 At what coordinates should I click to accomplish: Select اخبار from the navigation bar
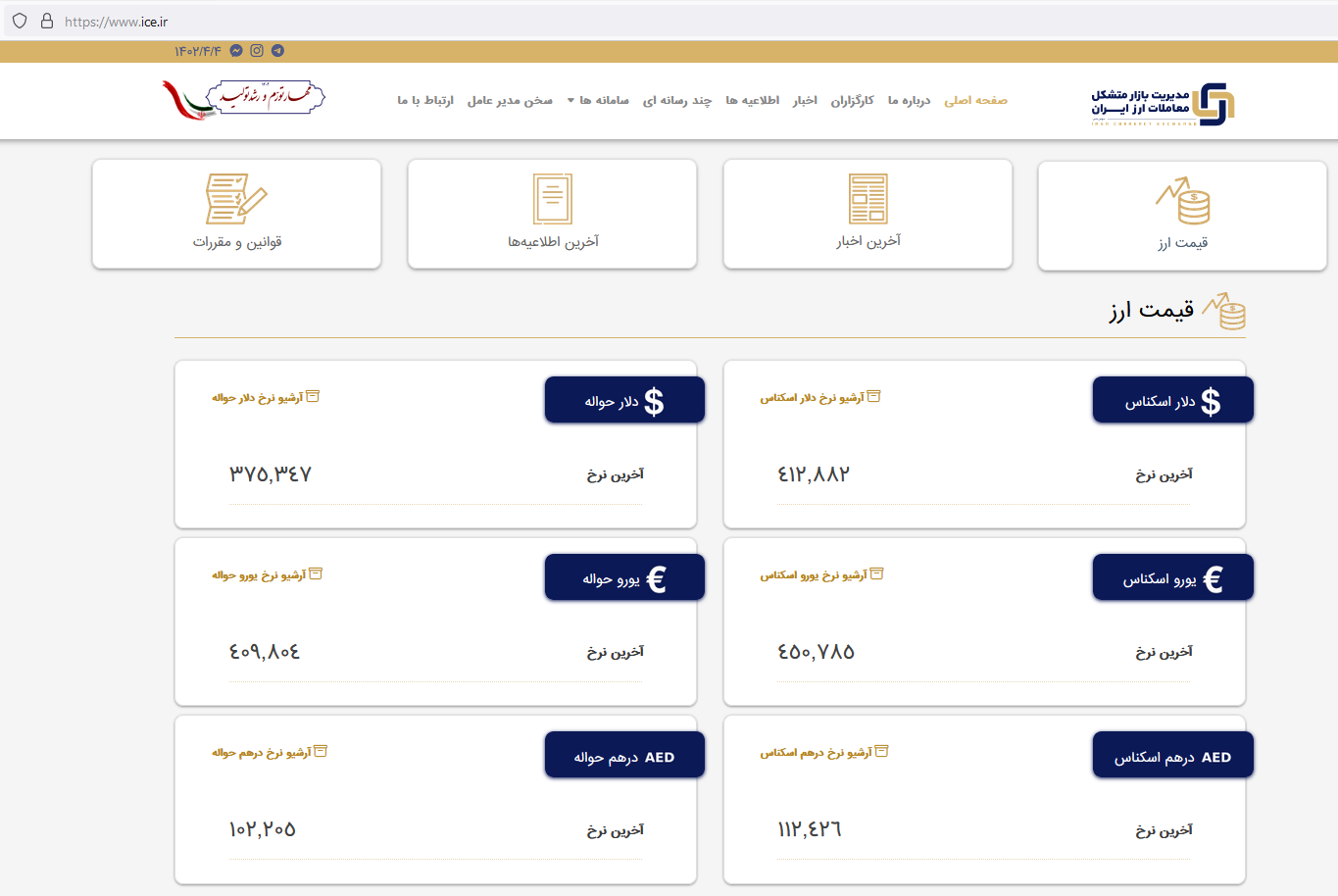(805, 100)
